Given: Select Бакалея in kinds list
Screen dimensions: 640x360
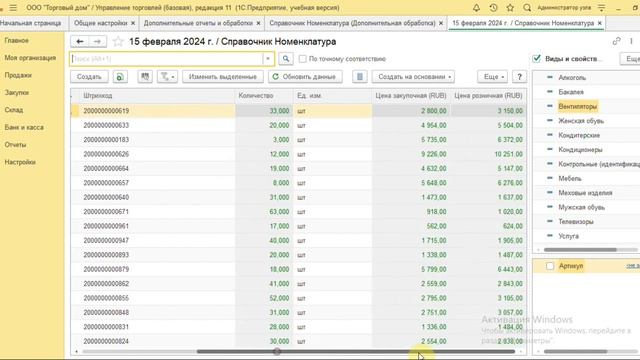Looking at the screenshot, I should pos(571,92).
